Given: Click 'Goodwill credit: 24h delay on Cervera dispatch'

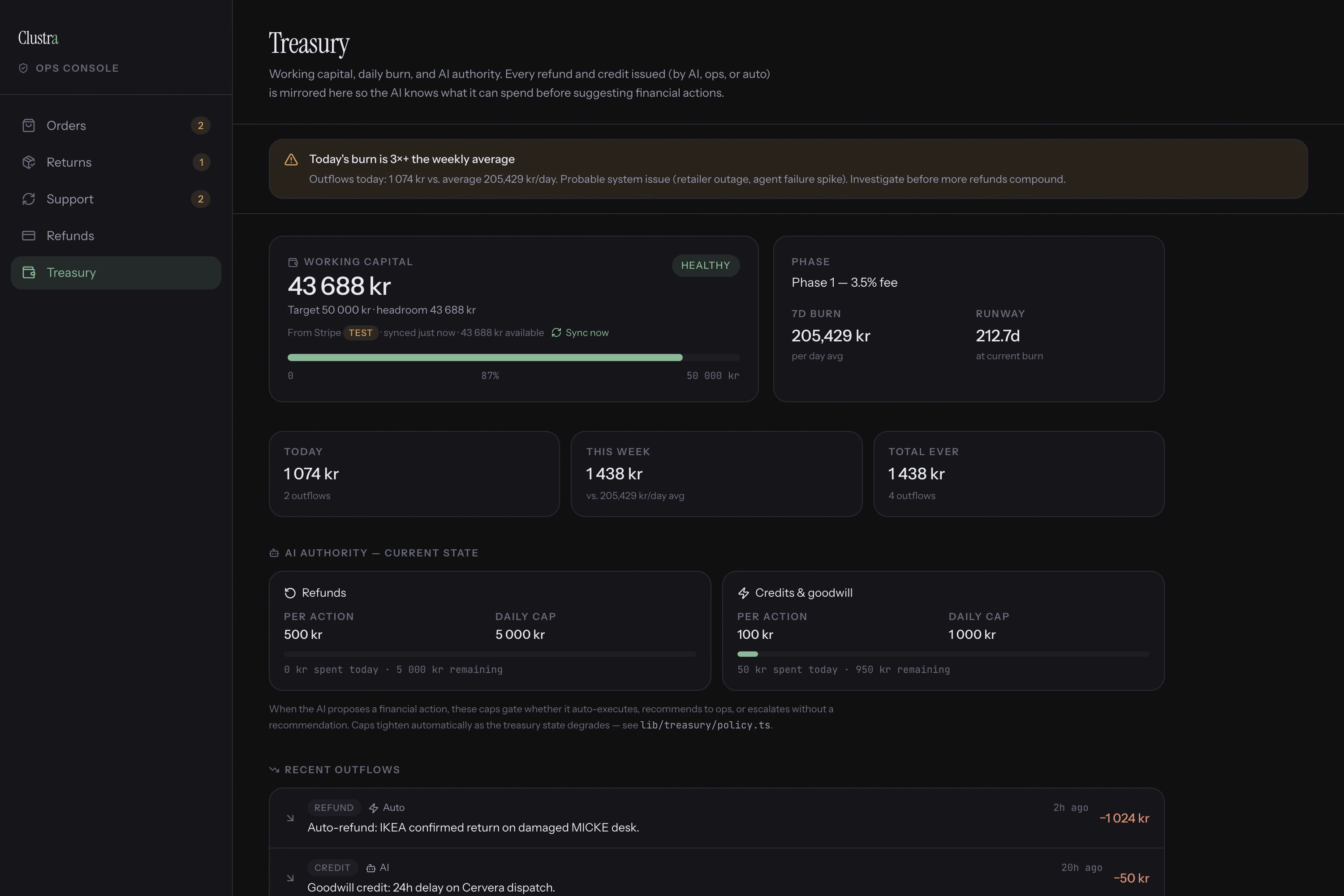Looking at the screenshot, I should point(431,887).
